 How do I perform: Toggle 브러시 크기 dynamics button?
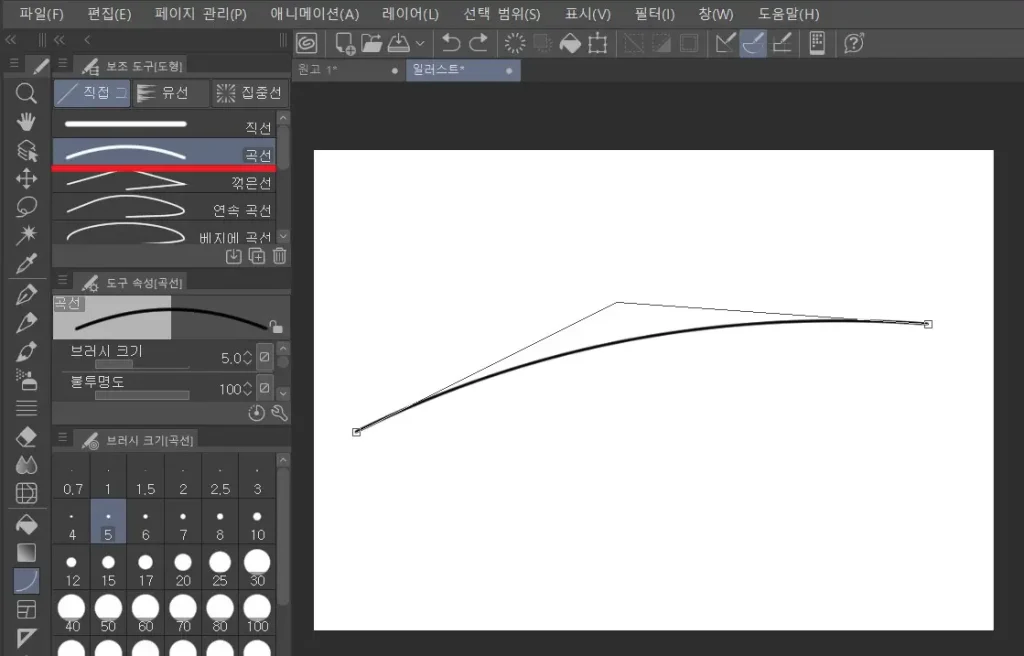[265, 357]
